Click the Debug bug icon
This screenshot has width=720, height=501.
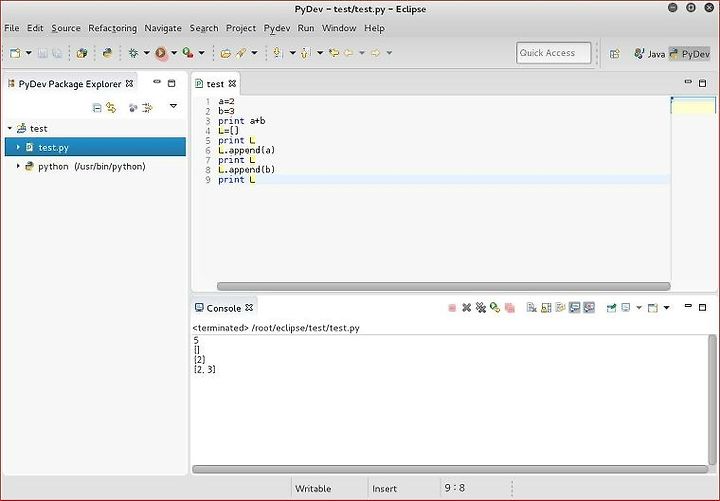pos(133,53)
